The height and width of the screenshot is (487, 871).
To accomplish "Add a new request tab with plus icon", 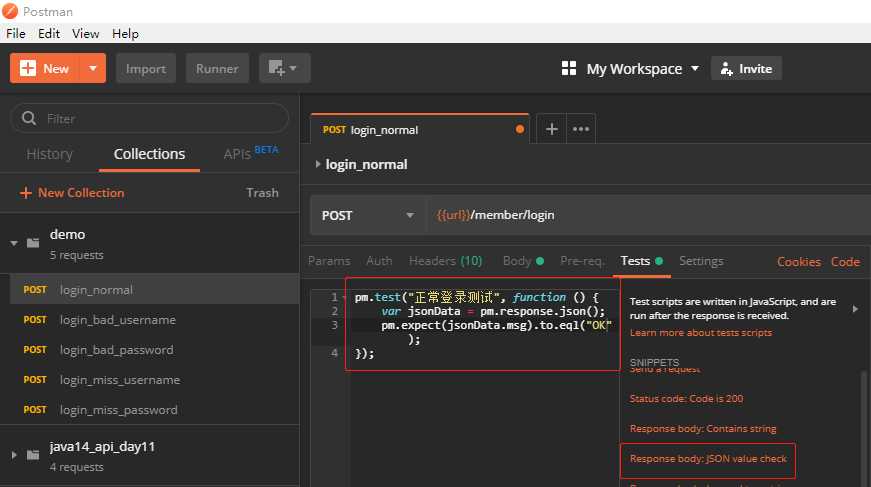I will (552, 129).
